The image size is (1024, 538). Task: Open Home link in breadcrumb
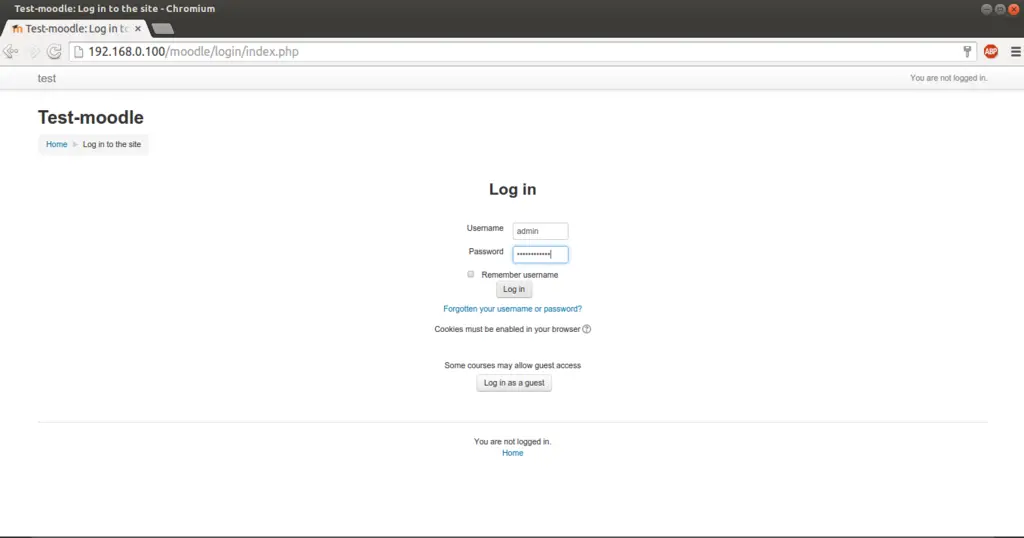pos(57,144)
